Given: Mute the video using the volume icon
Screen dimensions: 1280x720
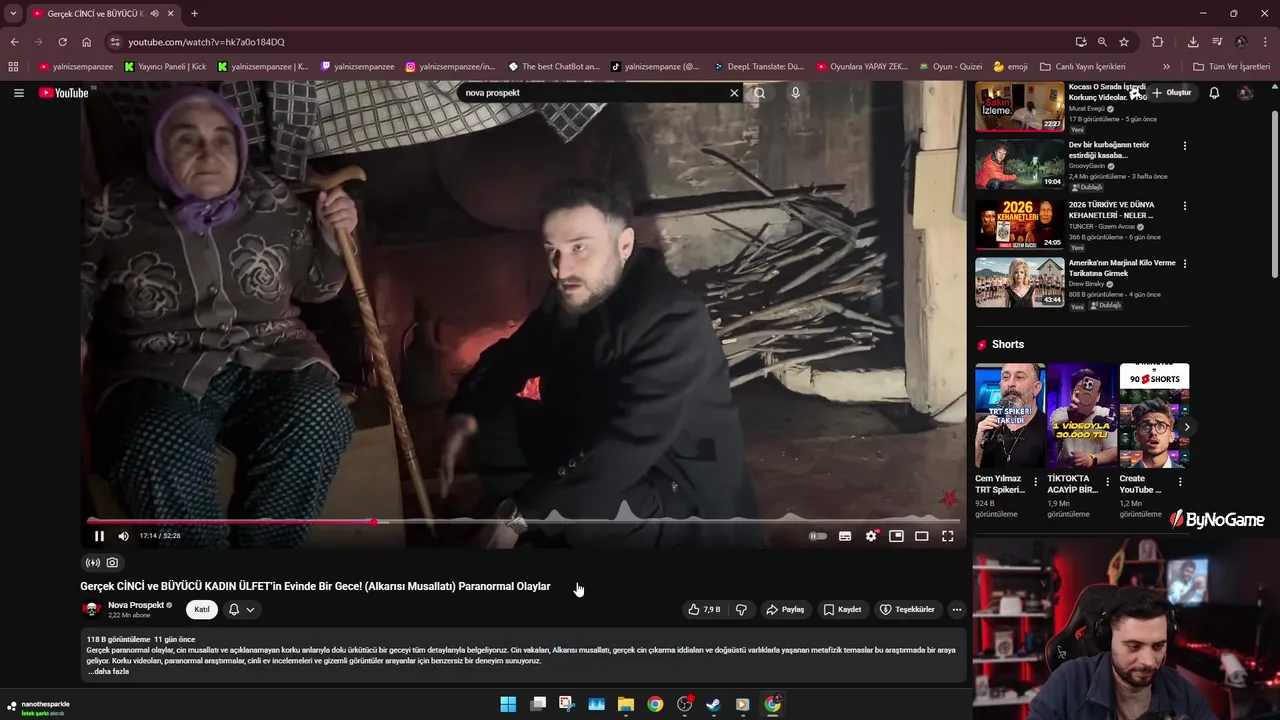Looking at the screenshot, I should (x=124, y=536).
